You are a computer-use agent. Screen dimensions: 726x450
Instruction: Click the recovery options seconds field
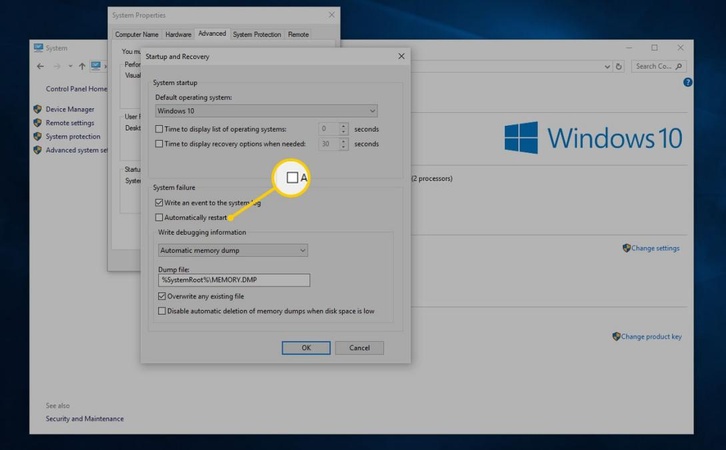coord(329,144)
